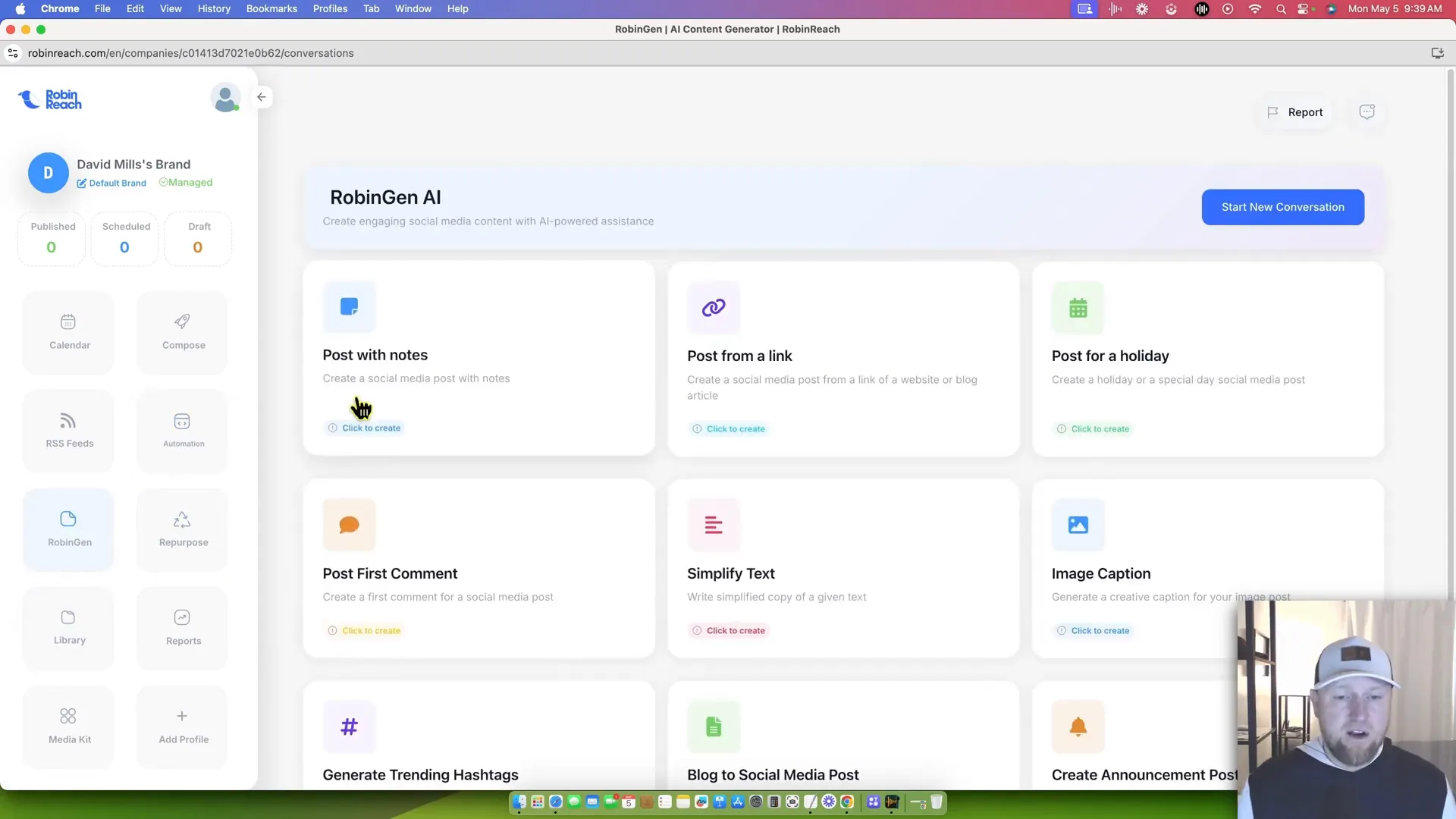The height and width of the screenshot is (819, 1456).
Task: Open RSS Feeds from the sidebar
Action: click(69, 431)
